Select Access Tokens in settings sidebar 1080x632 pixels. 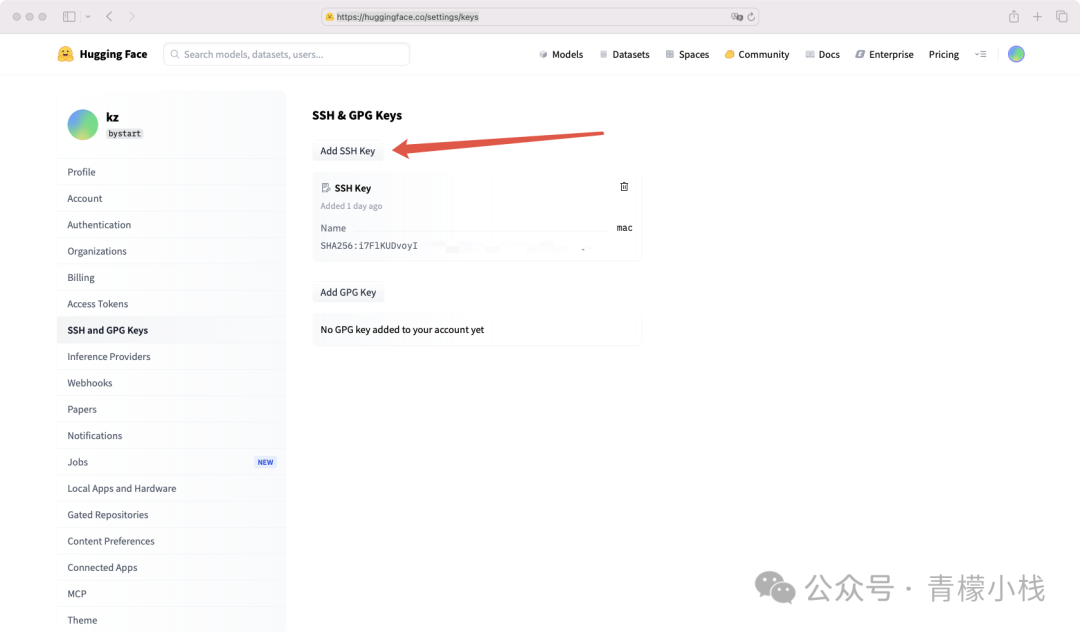[98, 304]
